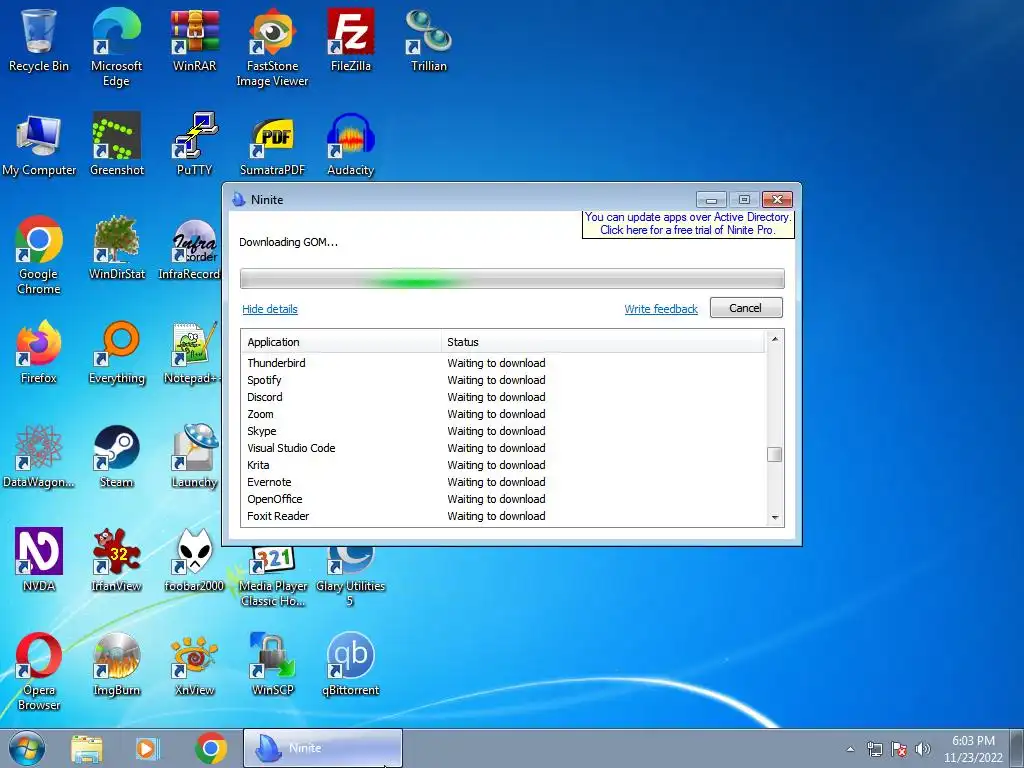Screen dimensions: 1024x768
Task: Open the taskbar clock and date
Action: 972,749
